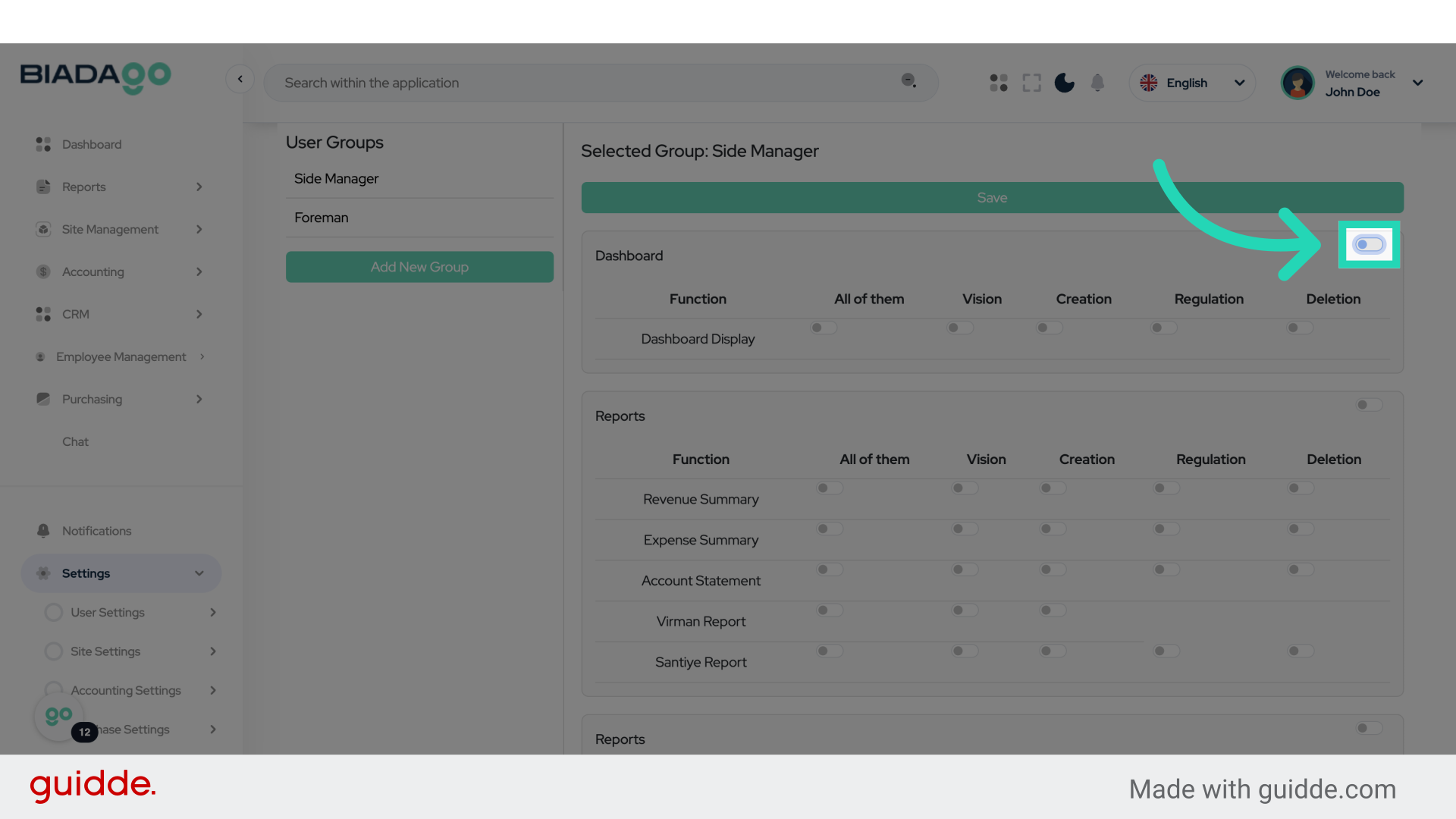The image size is (1456, 819).
Task: Enable Vision for Dashboard Display
Action: 960,328
